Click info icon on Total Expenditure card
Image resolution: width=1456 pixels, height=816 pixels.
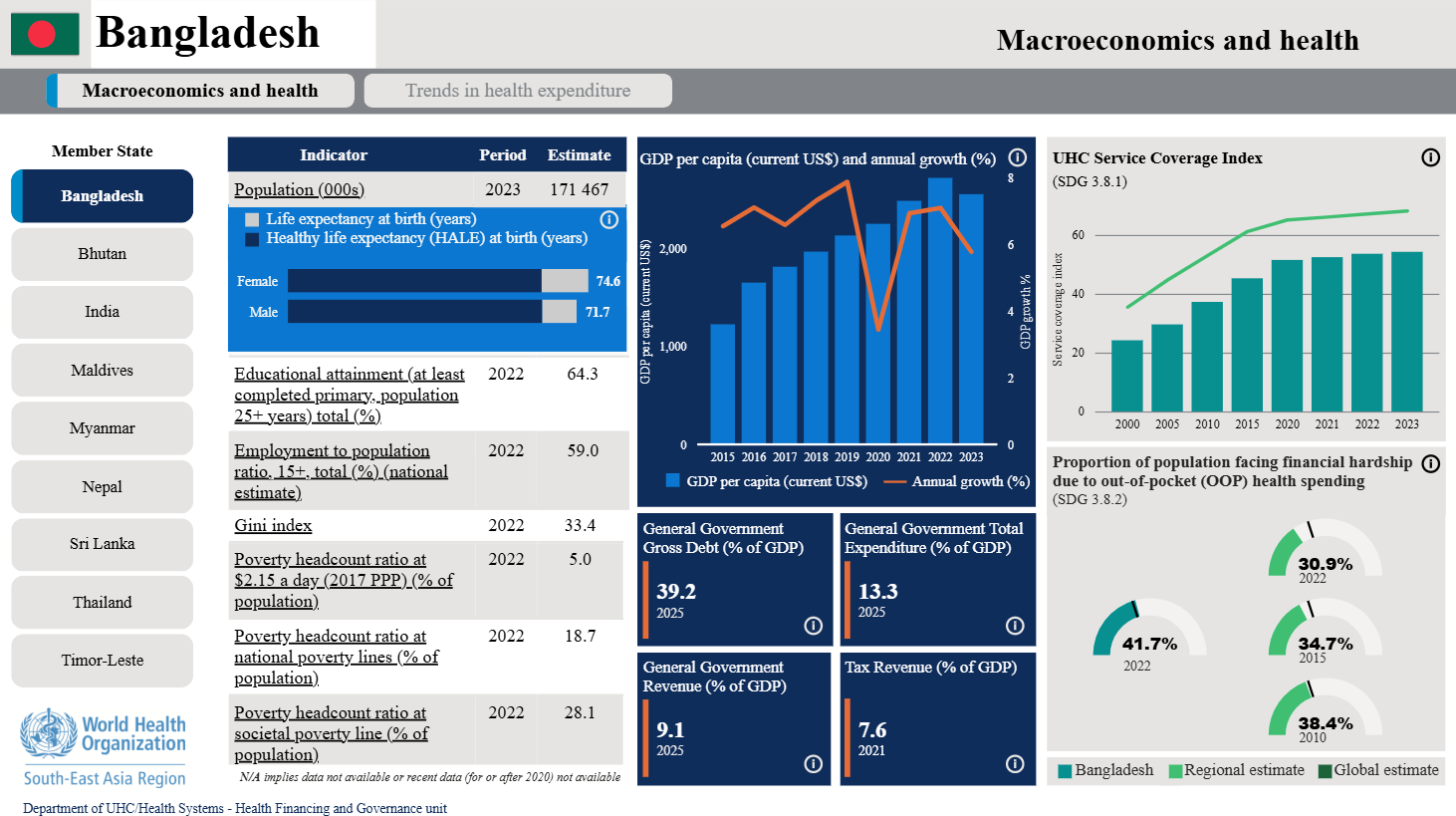point(1015,626)
